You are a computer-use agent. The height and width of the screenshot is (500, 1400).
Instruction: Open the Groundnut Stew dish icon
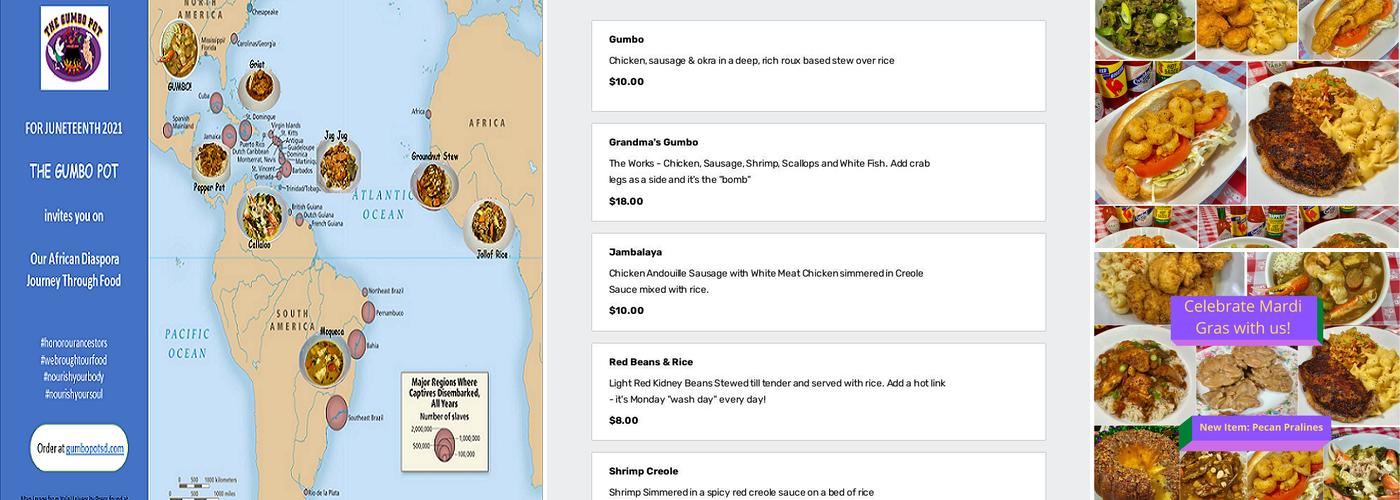(435, 183)
